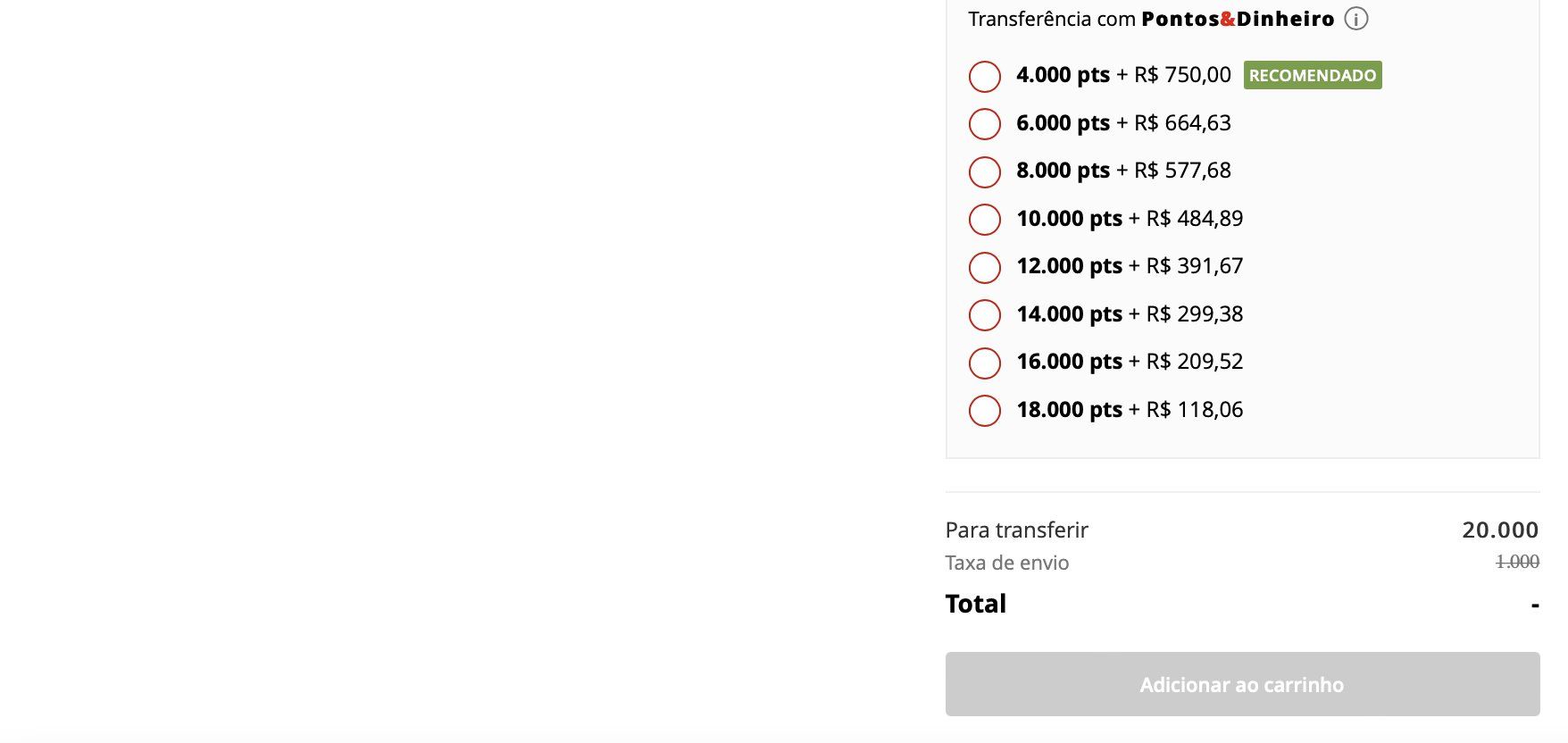Screen dimensions: 1568x743
Task: Click the Para transferir label
Action: coord(1016,530)
